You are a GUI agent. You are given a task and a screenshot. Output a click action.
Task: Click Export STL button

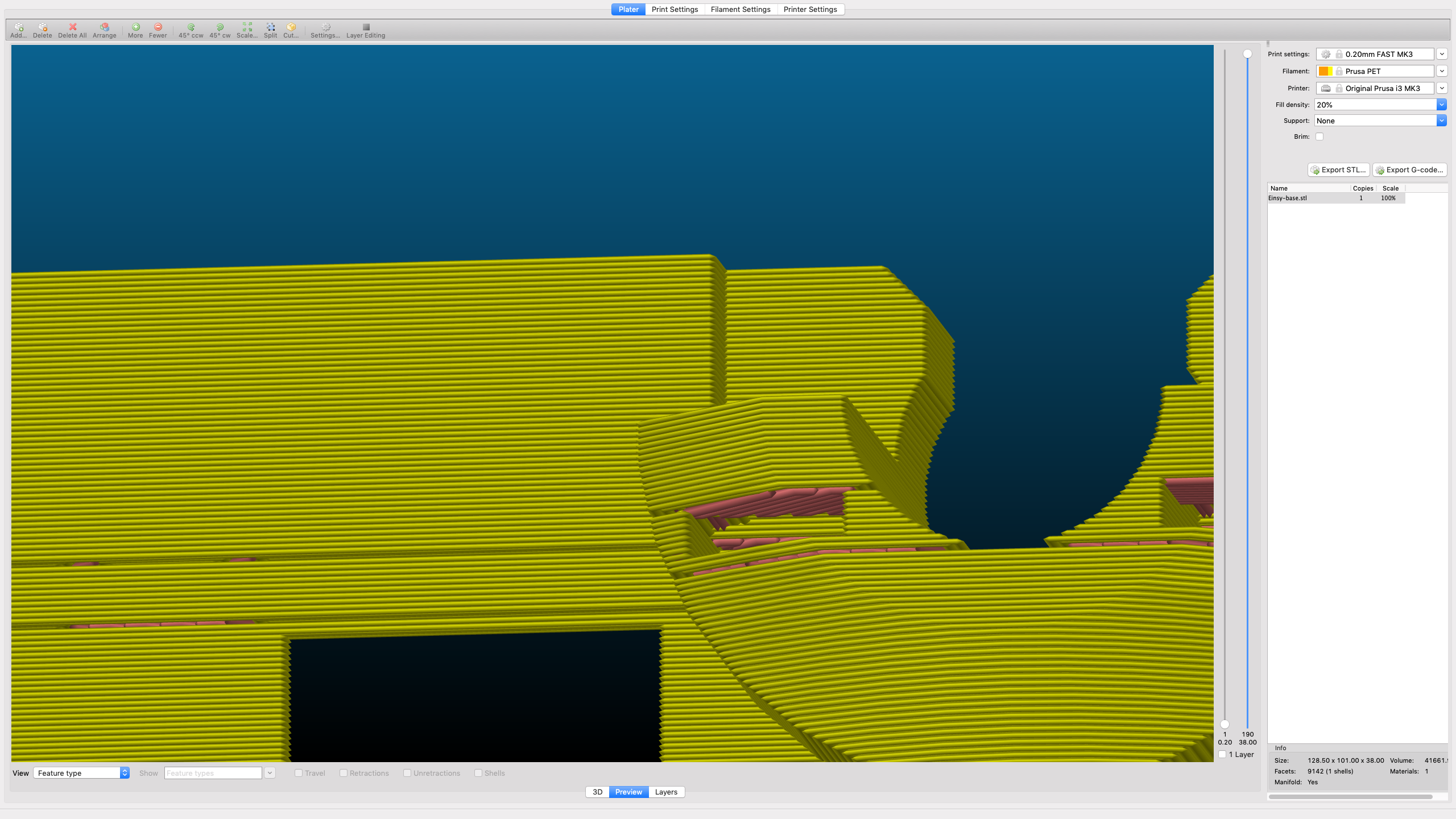(1338, 169)
